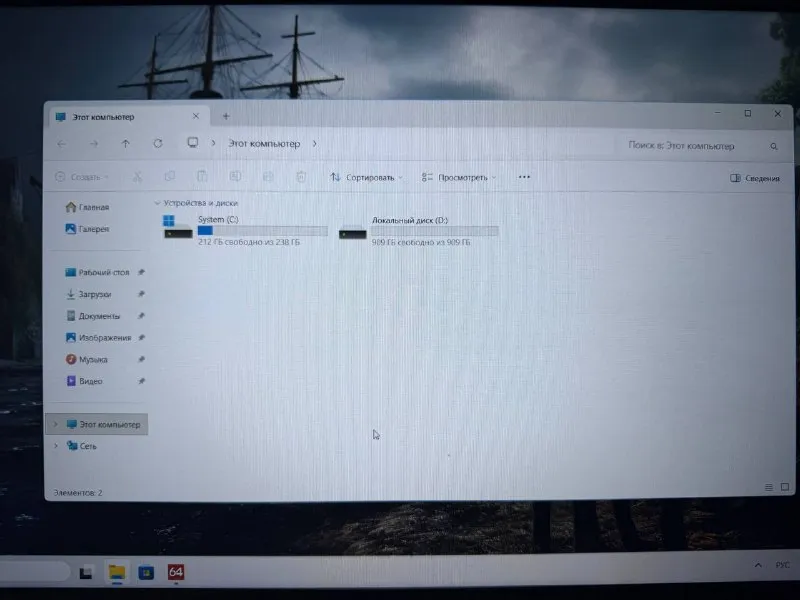Screen dimensions: 800x600
Task: Collapse the Устройства и диски group
Action: [x=157, y=203]
